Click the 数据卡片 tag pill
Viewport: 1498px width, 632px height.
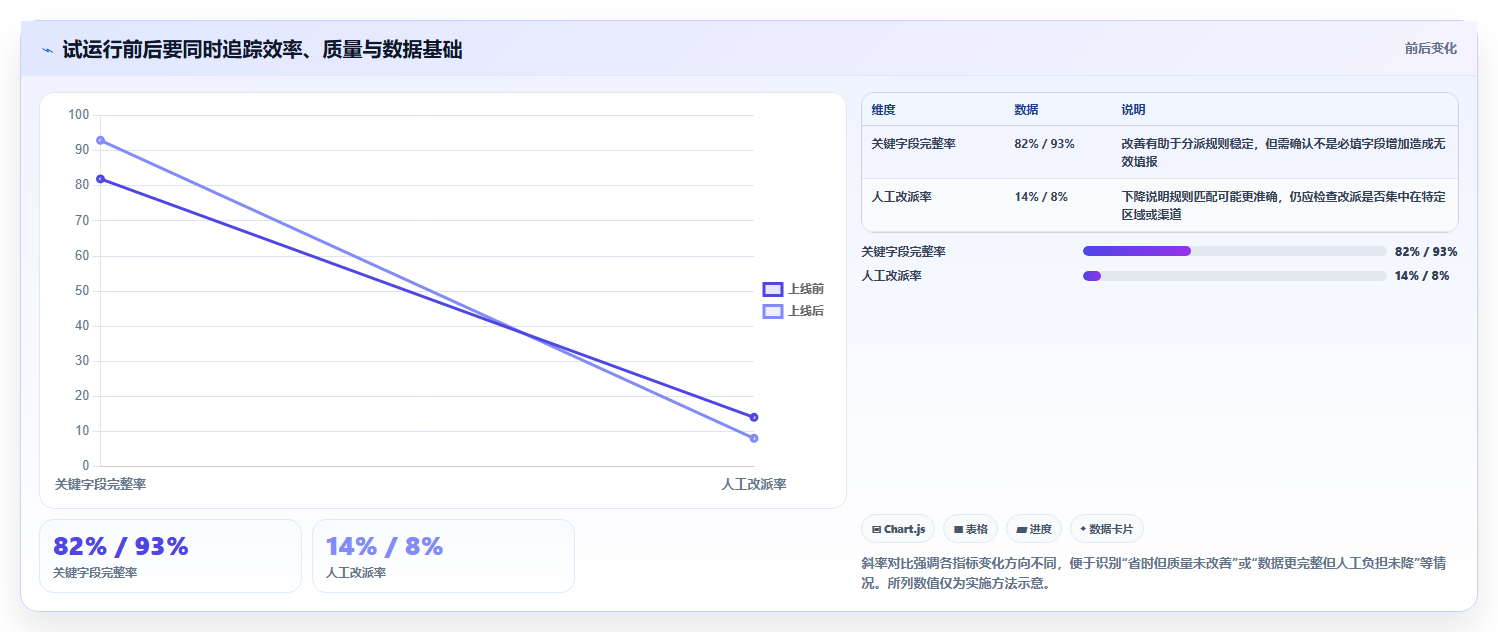(1107, 529)
